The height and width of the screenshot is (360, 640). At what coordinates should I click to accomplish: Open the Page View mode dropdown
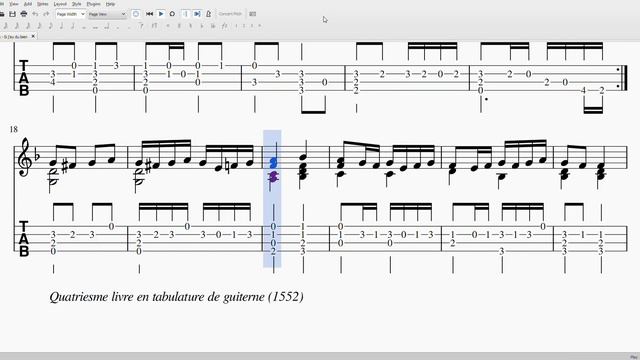click(107, 14)
